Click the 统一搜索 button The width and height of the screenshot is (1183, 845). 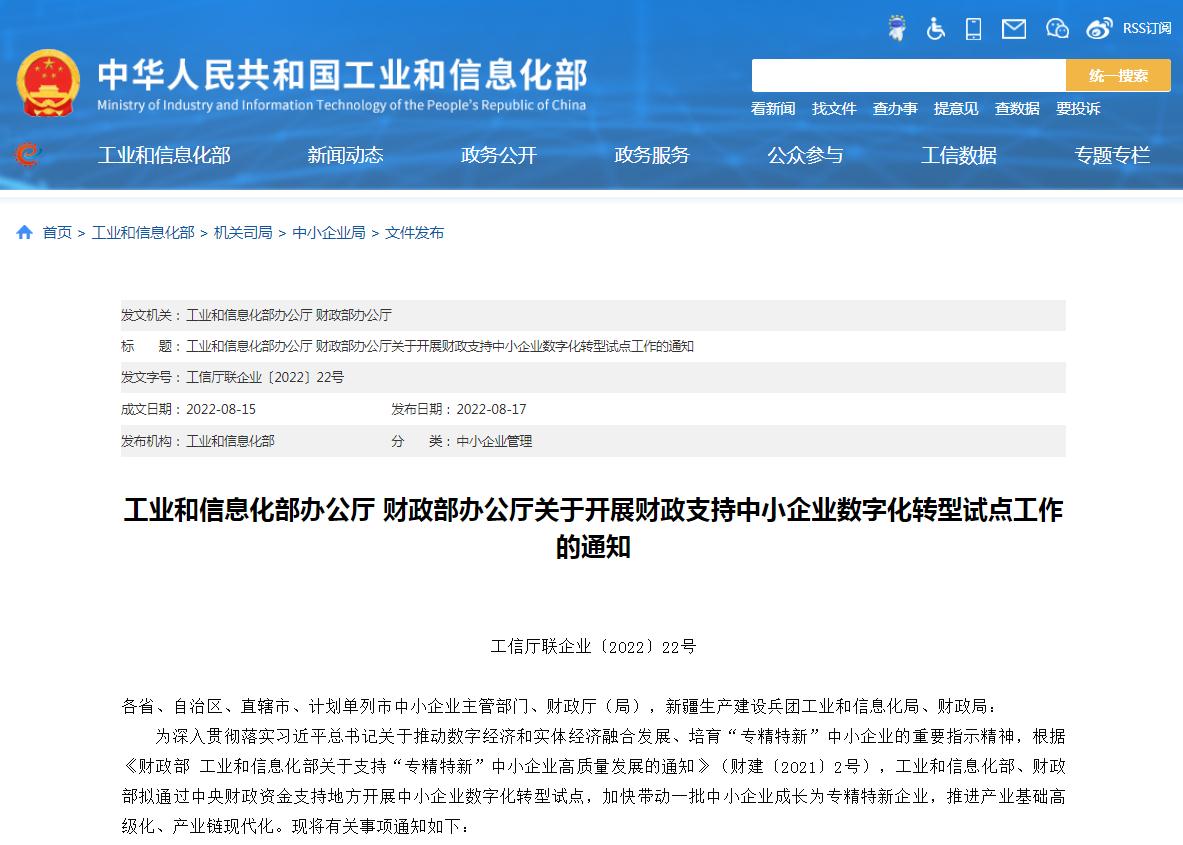click(1118, 76)
